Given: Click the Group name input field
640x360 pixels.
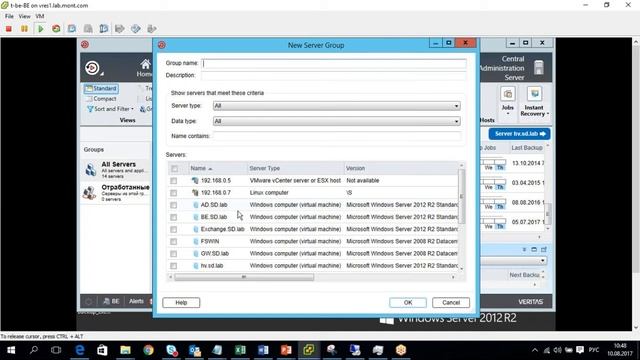Looking at the screenshot, I should click(334, 63).
